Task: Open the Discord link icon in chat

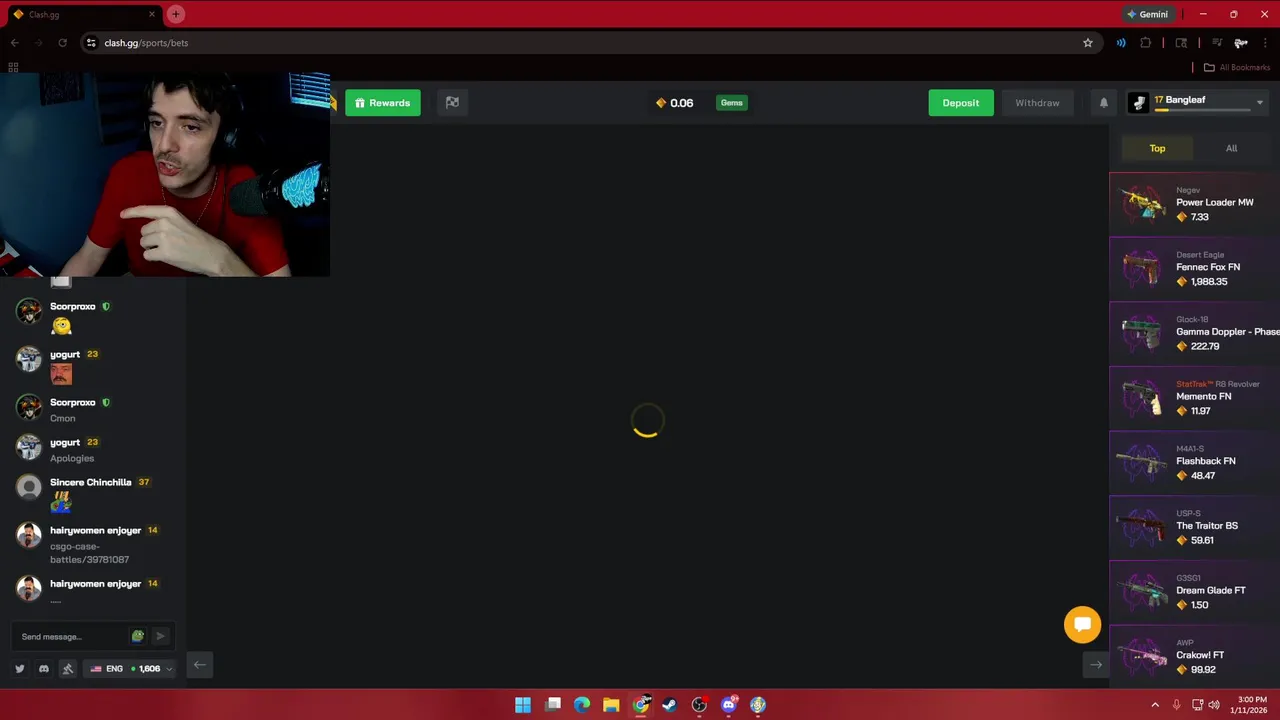Action: 44,669
